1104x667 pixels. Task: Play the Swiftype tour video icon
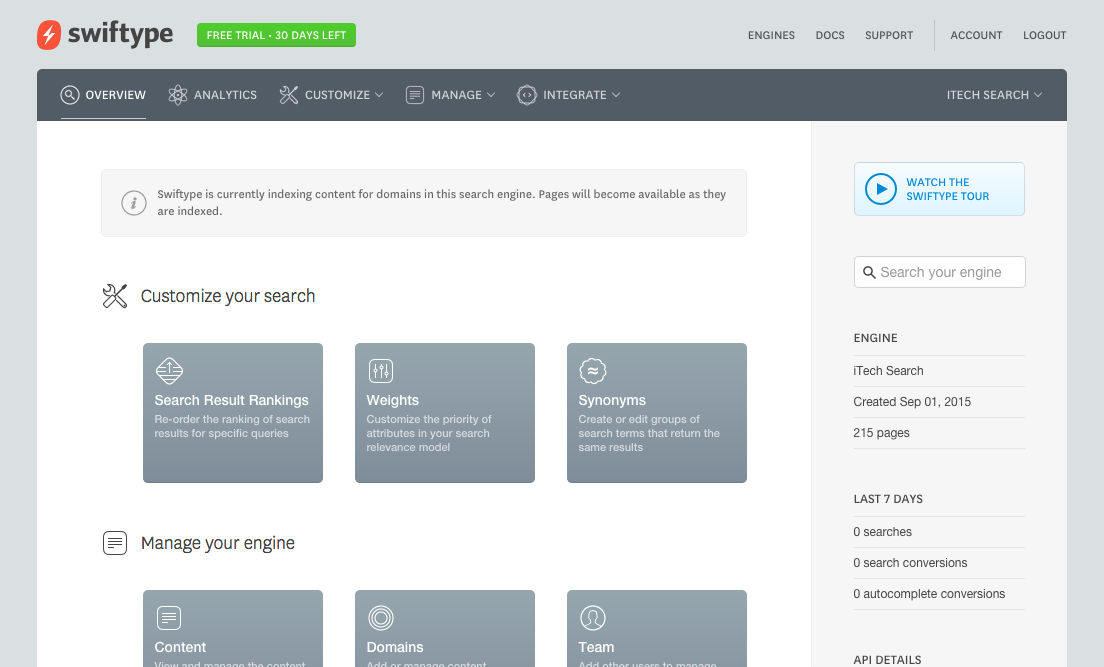(x=881, y=189)
